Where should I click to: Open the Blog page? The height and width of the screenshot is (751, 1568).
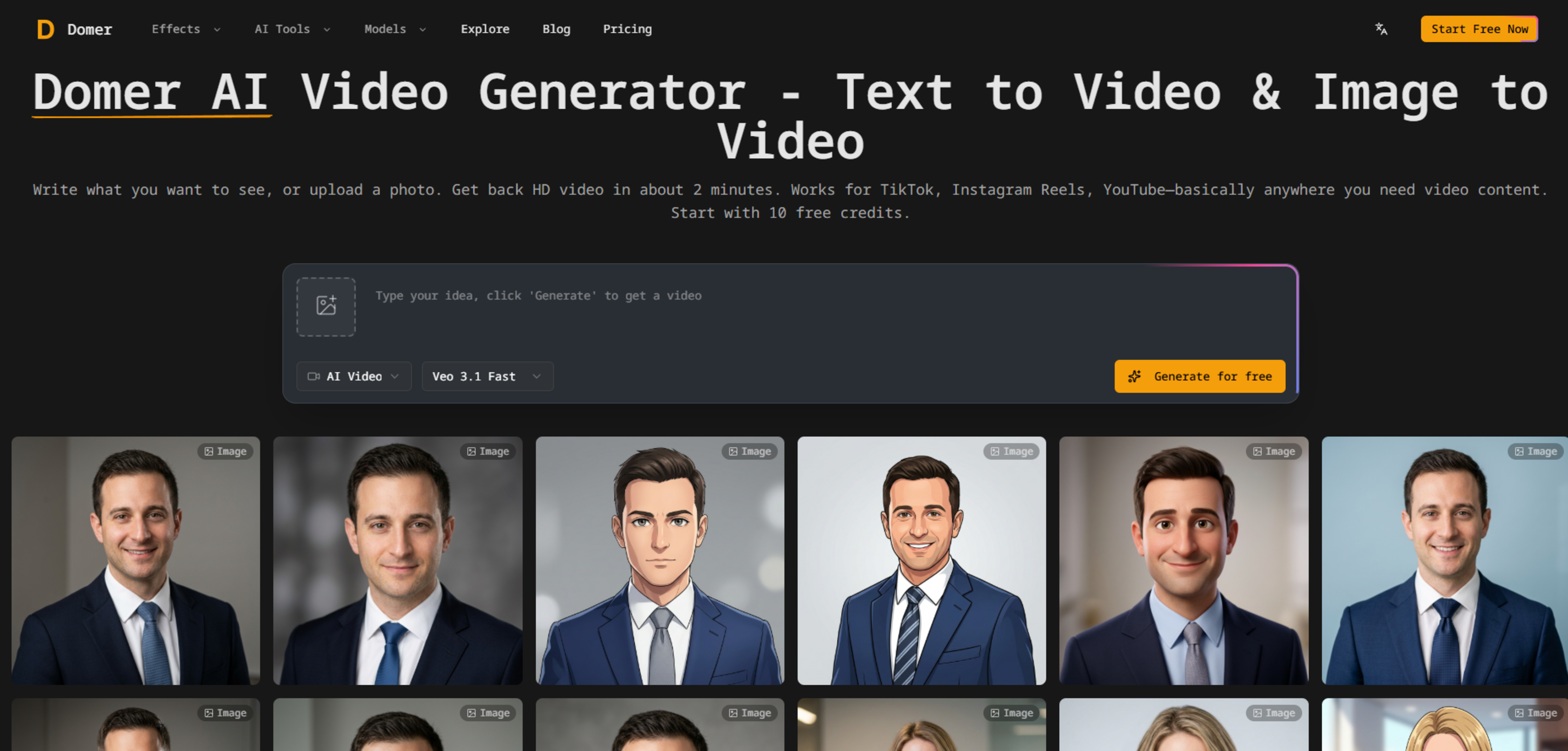pyautogui.click(x=556, y=29)
